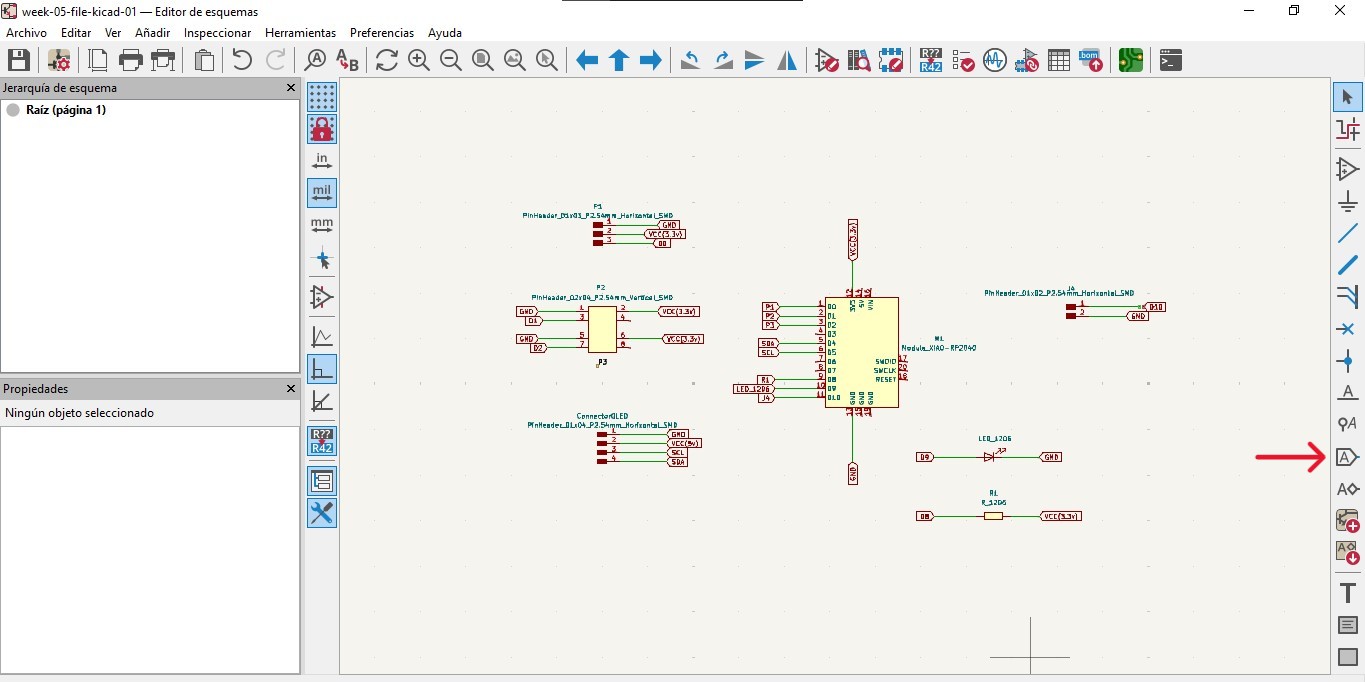Navigate back with the left blue arrow

click(587, 60)
